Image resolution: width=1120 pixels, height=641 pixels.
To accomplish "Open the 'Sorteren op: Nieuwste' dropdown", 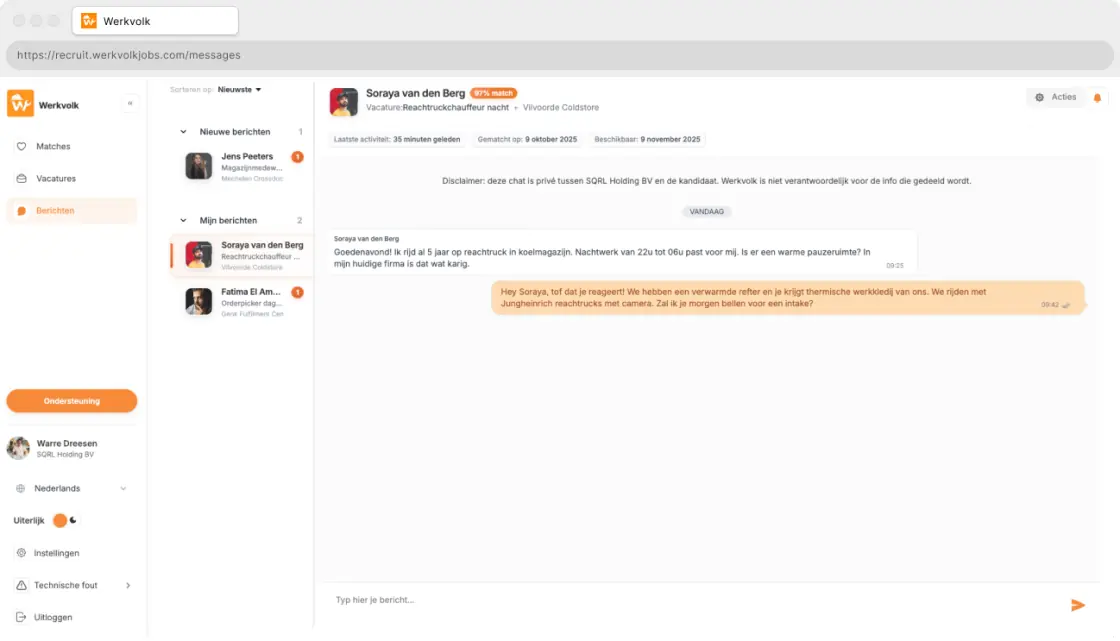I will 238,89.
